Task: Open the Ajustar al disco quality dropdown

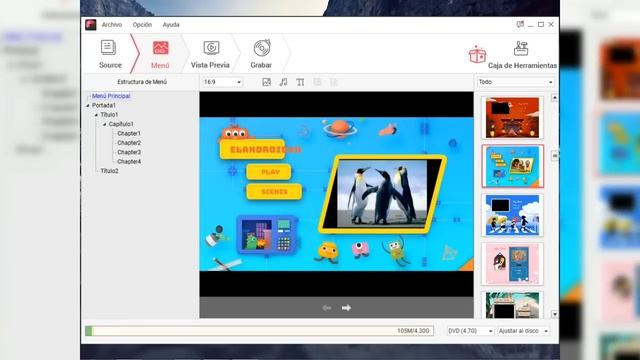Action: coord(523,331)
